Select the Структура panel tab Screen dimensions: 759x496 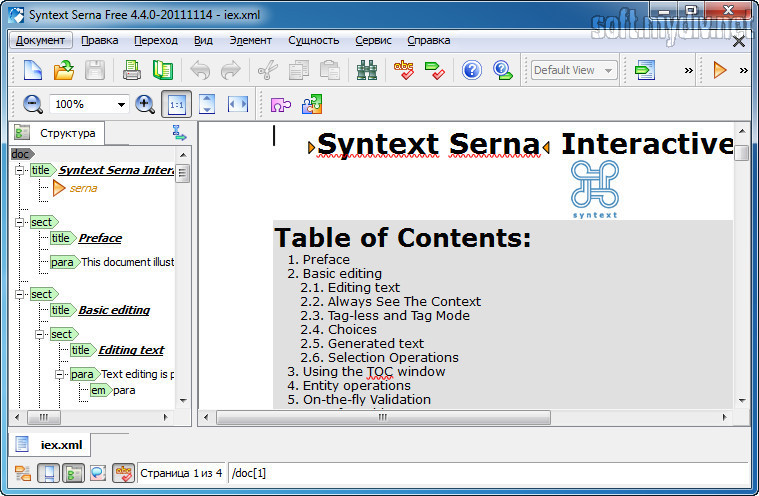click(x=56, y=133)
